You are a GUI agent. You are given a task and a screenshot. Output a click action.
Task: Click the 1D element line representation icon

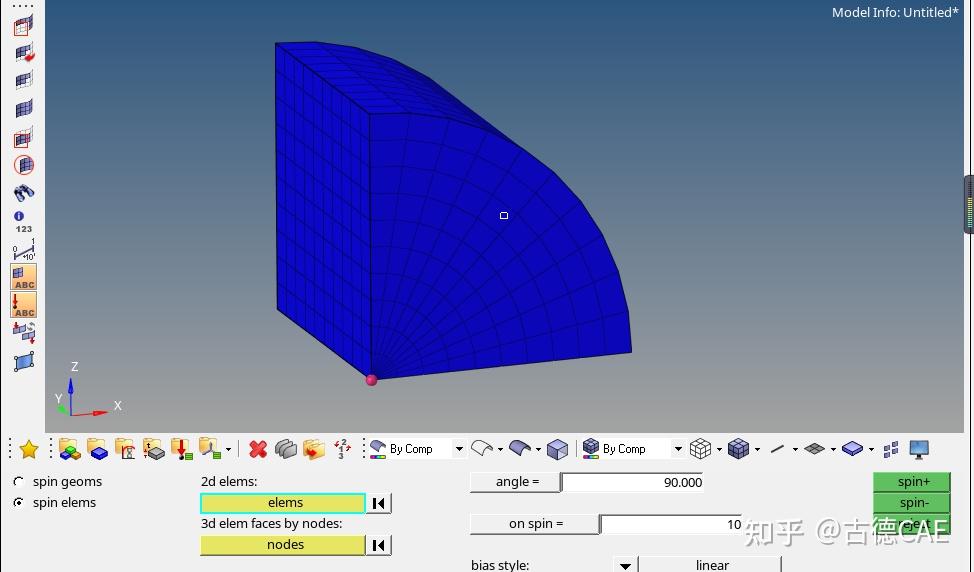click(778, 448)
